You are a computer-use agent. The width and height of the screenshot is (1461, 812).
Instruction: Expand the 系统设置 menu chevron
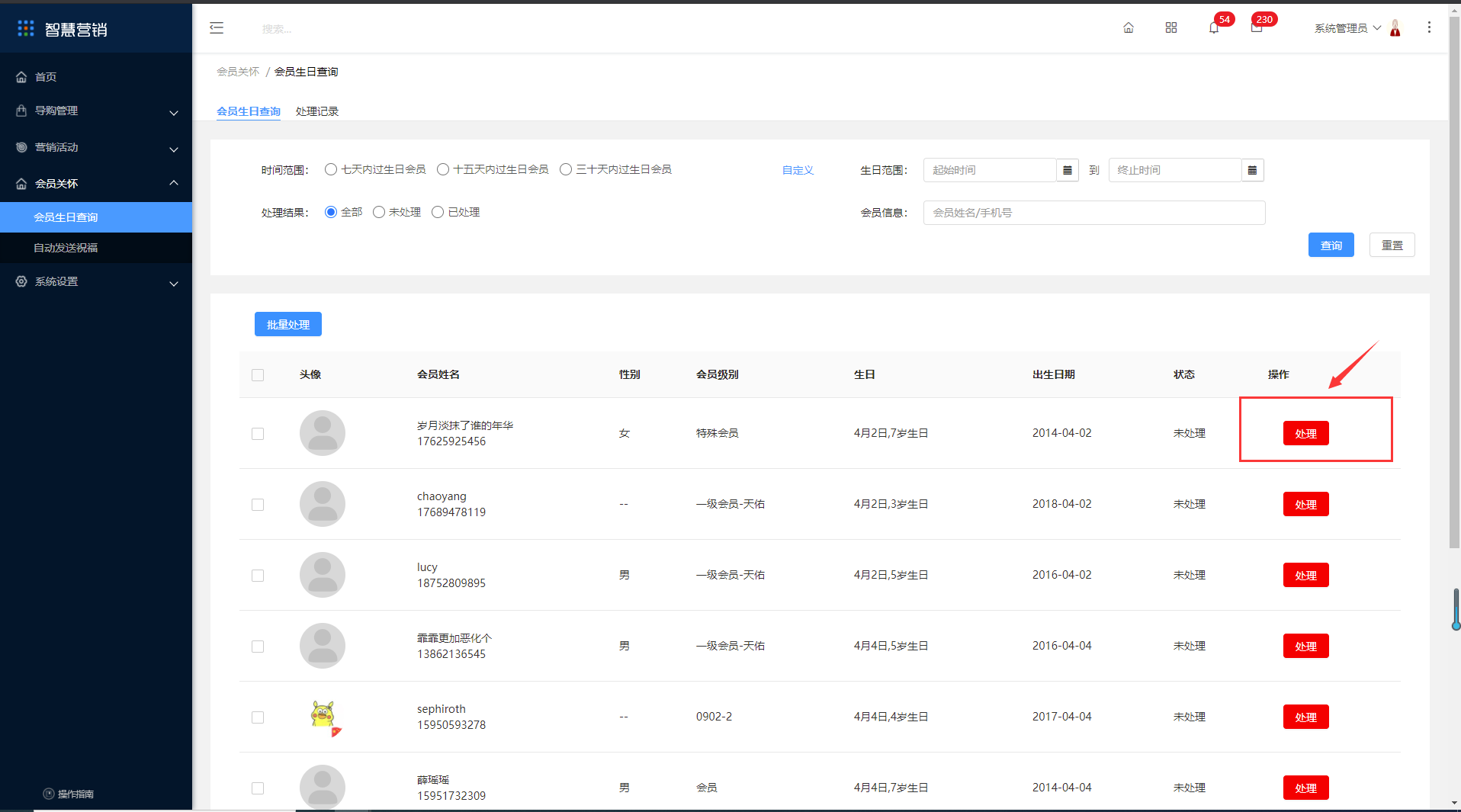(174, 284)
